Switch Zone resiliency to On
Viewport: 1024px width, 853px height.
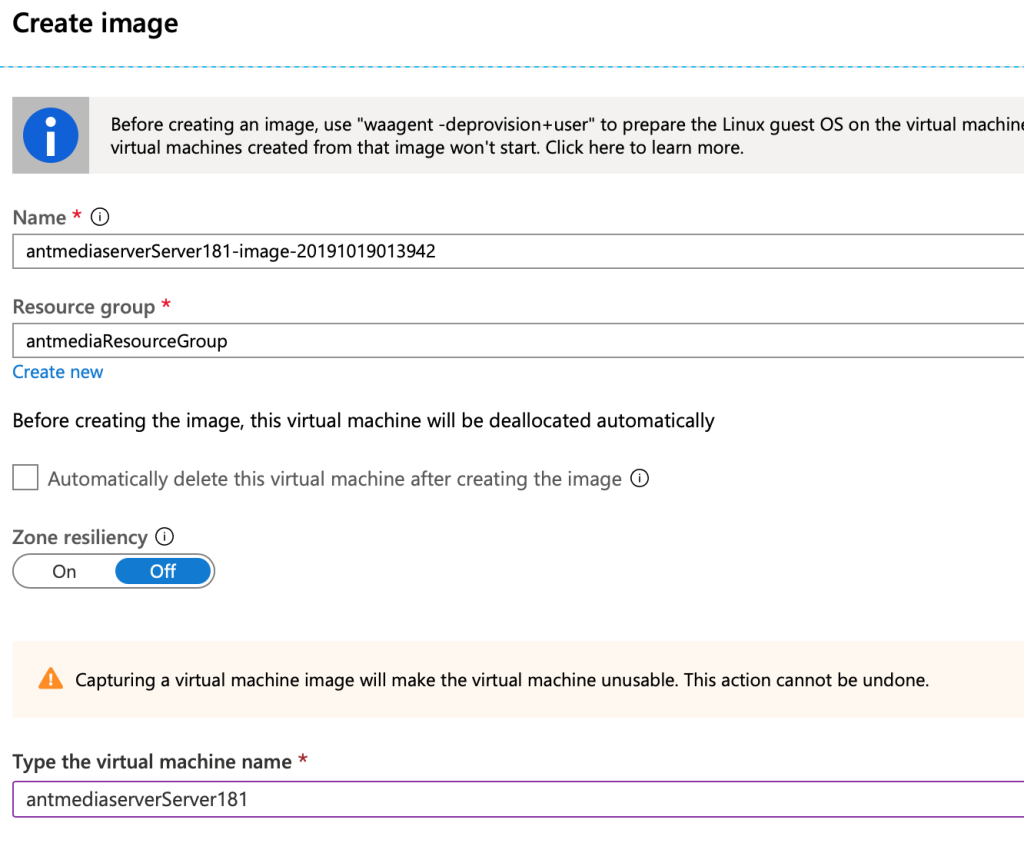click(64, 571)
